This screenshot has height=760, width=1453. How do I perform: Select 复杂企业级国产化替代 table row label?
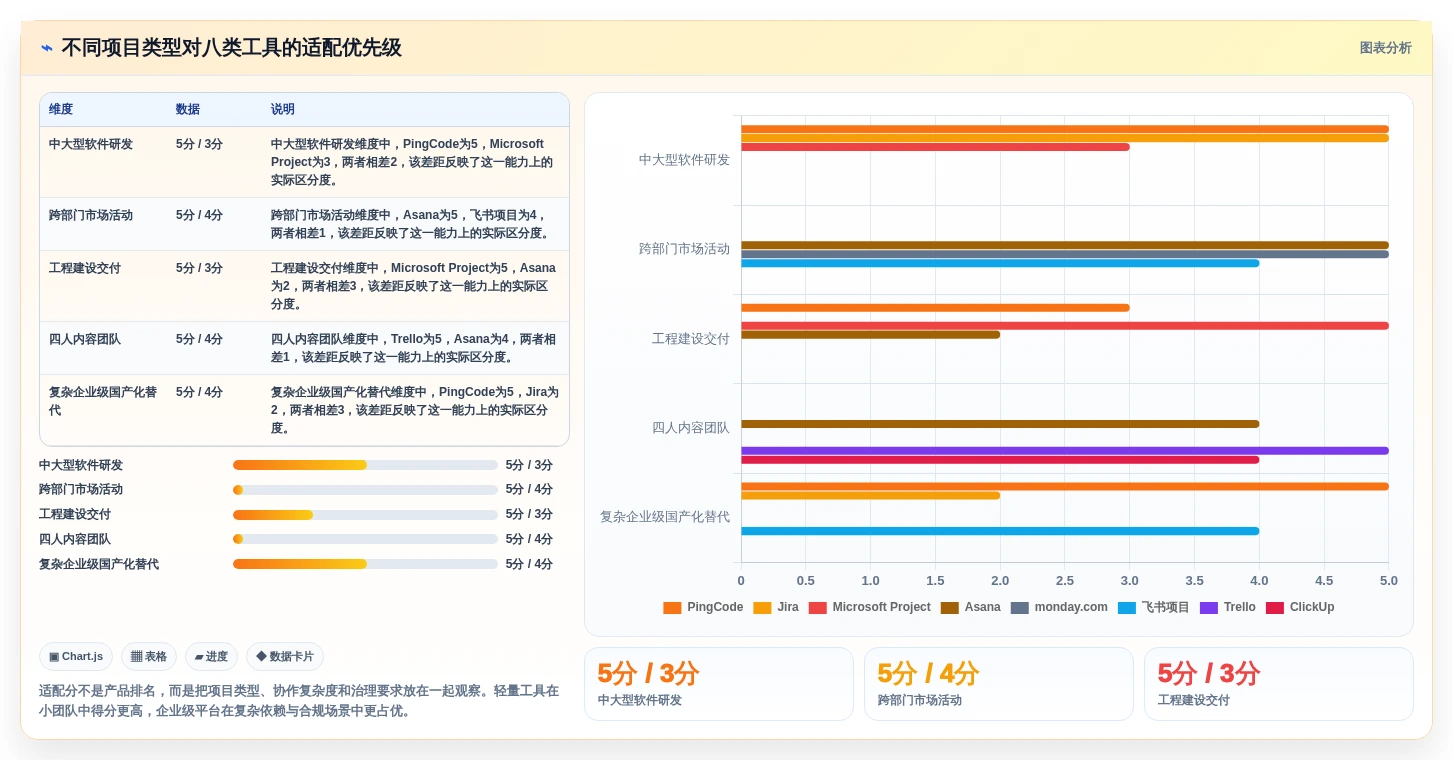pos(103,401)
